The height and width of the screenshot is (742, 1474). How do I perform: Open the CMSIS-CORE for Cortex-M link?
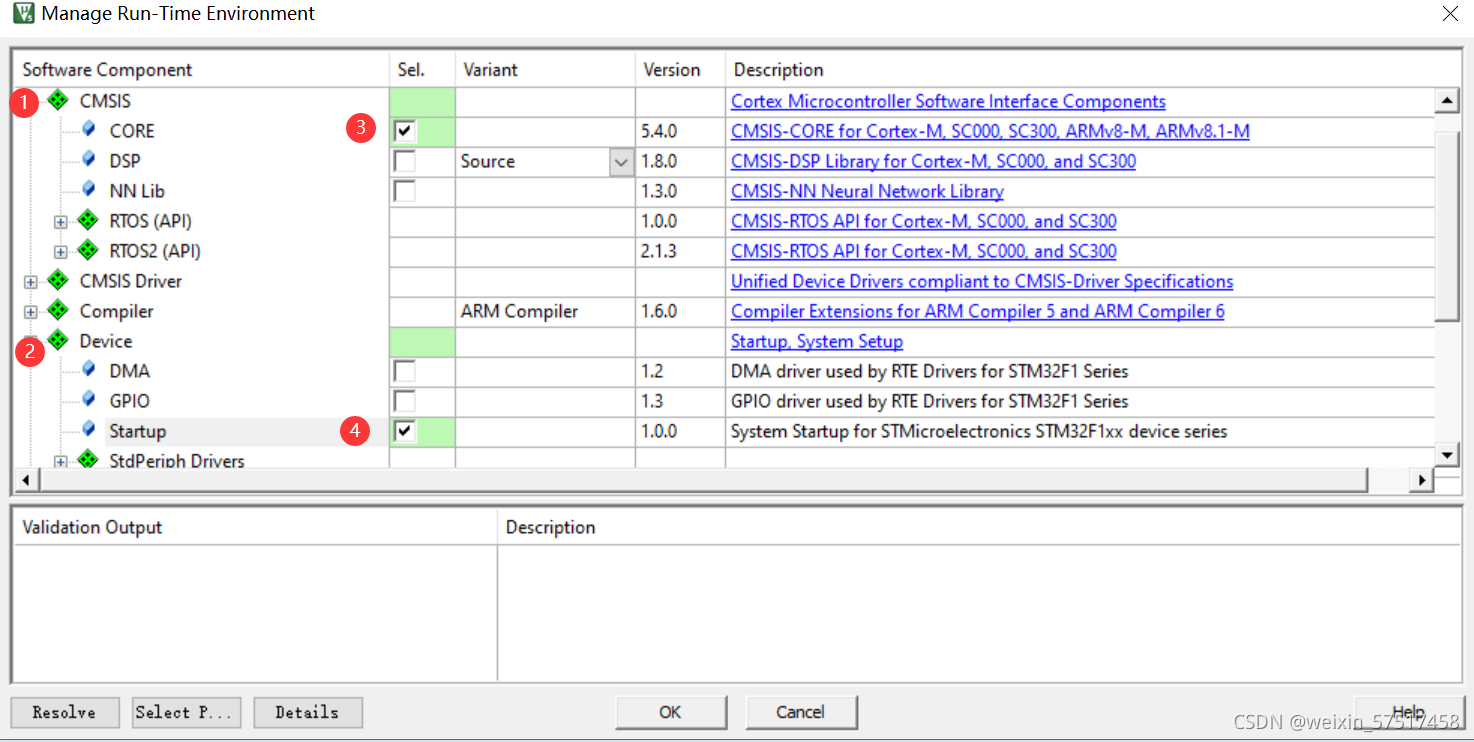click(x=990, y=131)
